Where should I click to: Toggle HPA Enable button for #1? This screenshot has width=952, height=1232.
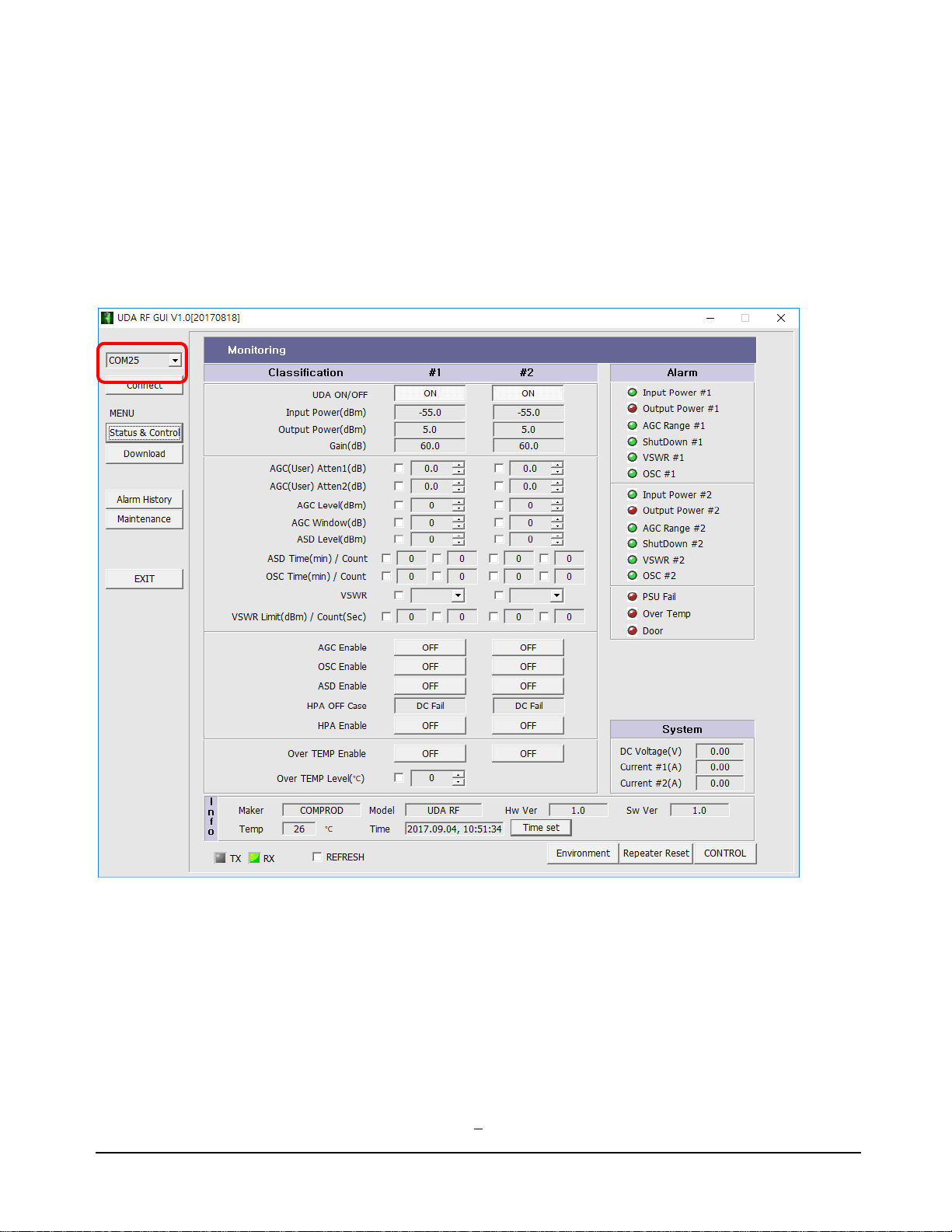[x=430, y=726]
